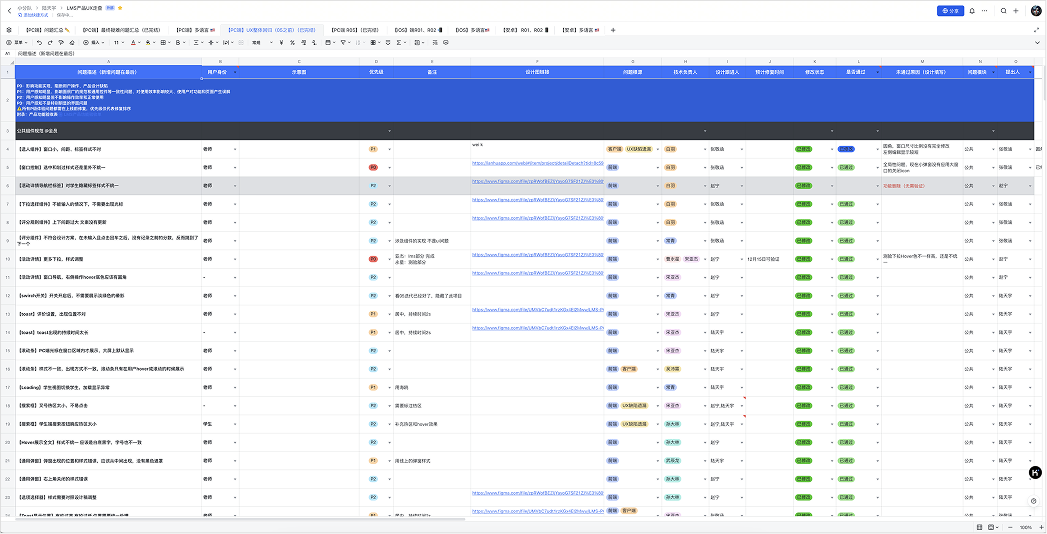
Task: Click the search magnifier icon
Action: 1004,11
